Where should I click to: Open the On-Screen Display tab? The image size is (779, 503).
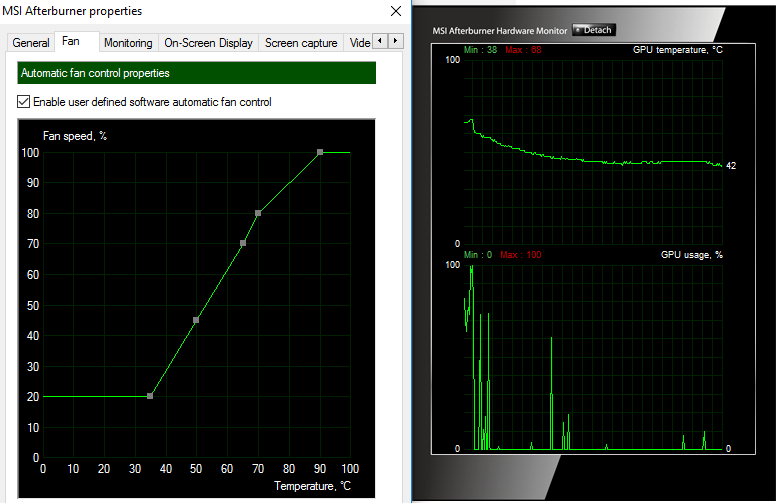[208, 43]
